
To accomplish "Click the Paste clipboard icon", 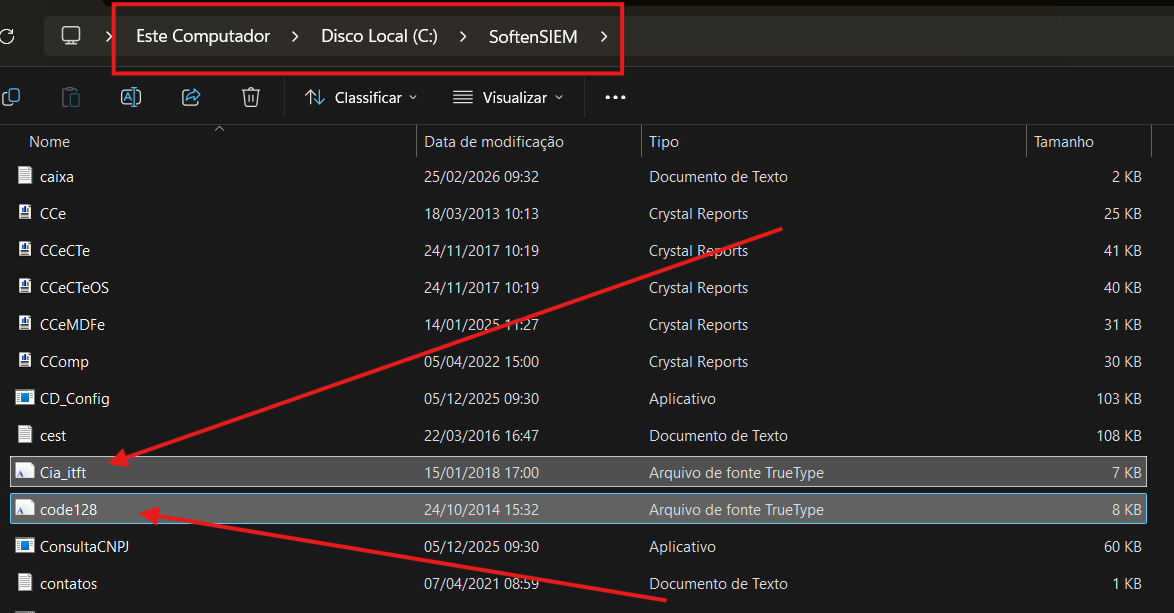I will click(x=71, y=97).
